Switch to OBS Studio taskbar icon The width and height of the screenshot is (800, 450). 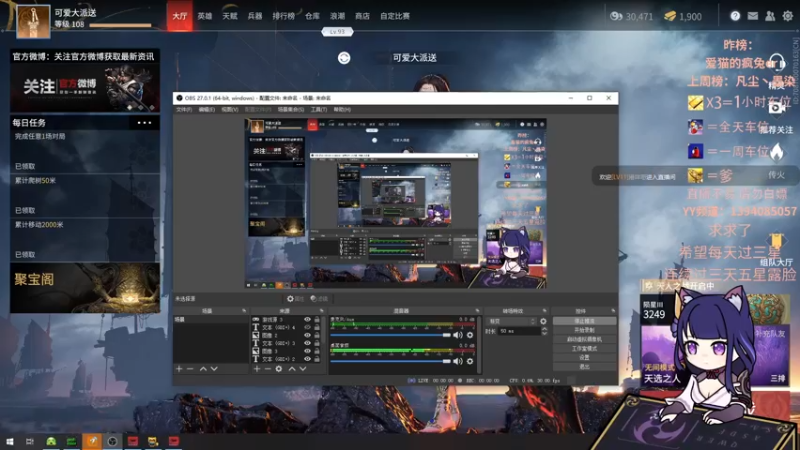point(112,441)
